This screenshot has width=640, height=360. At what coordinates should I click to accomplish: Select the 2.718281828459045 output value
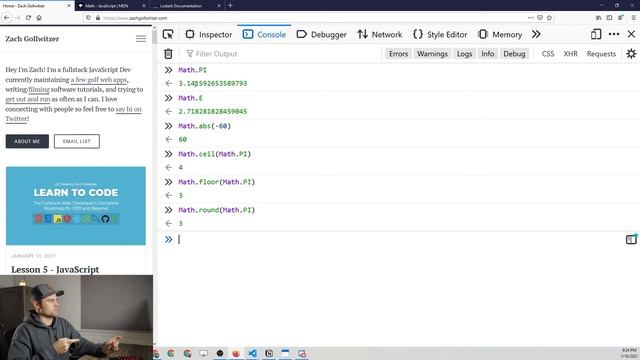click(213, 111)
